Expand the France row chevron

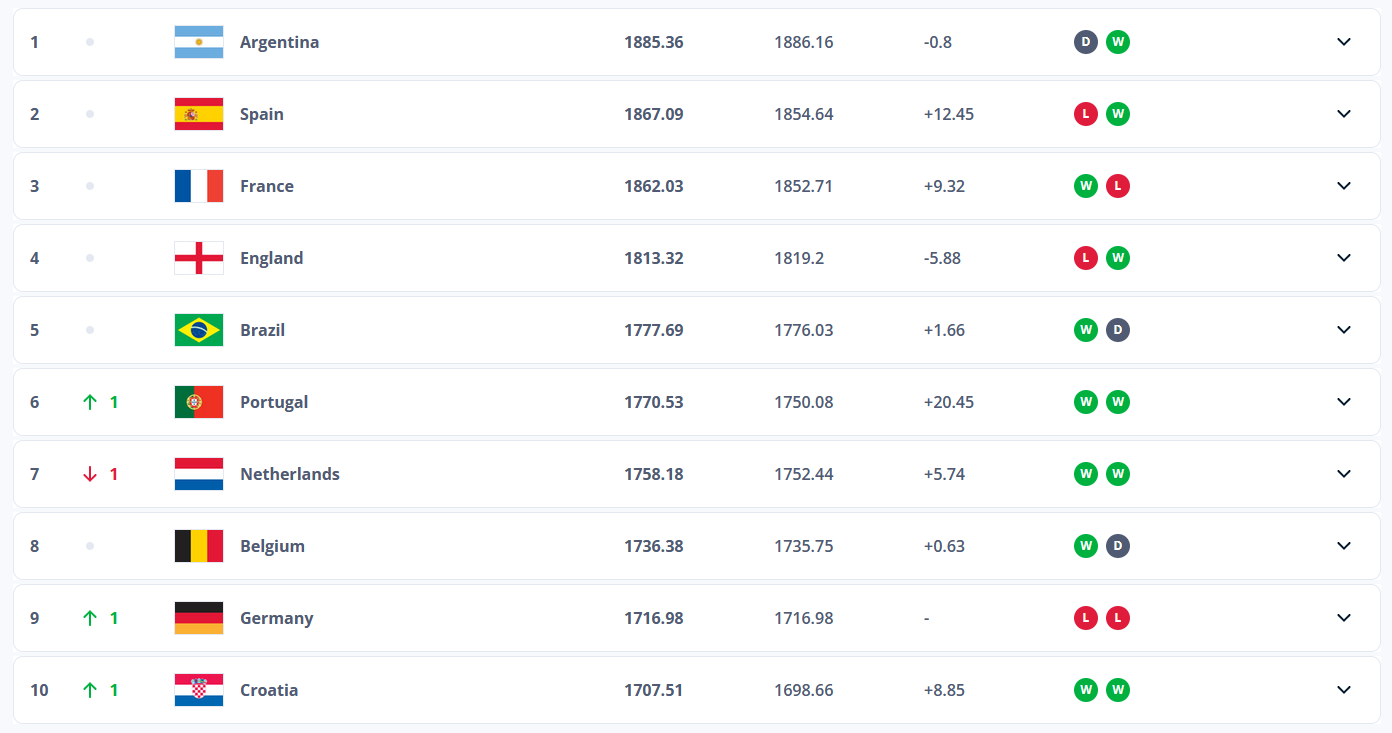click(1344, 186)
